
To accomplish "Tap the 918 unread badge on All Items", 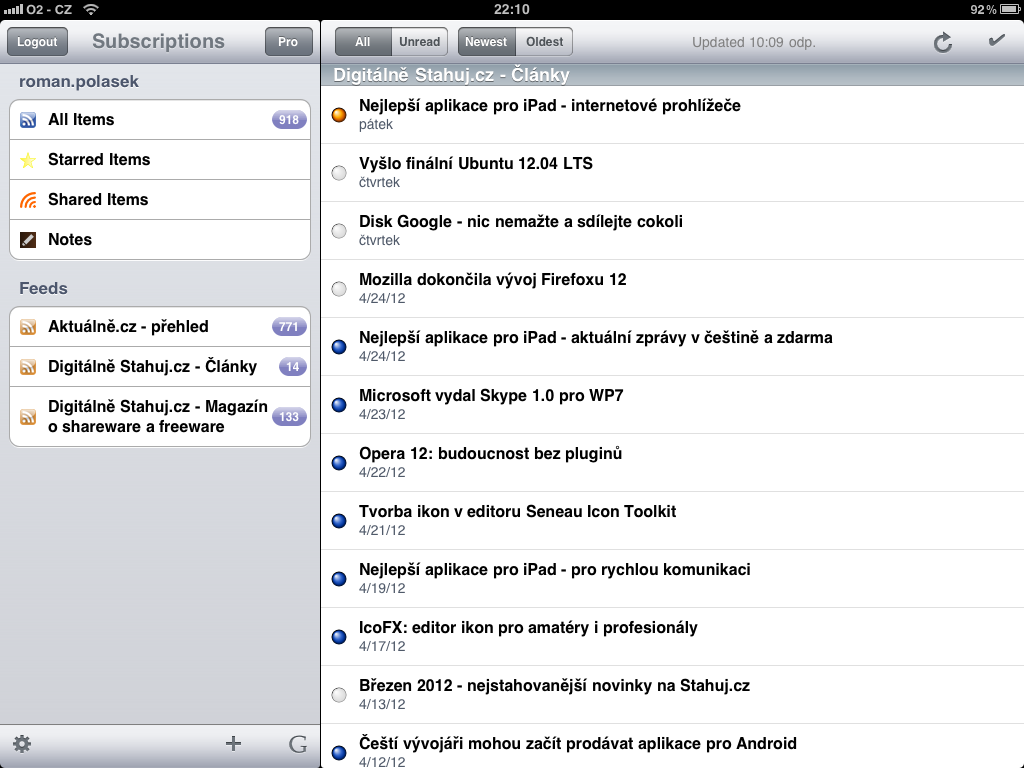I will 289,120.
